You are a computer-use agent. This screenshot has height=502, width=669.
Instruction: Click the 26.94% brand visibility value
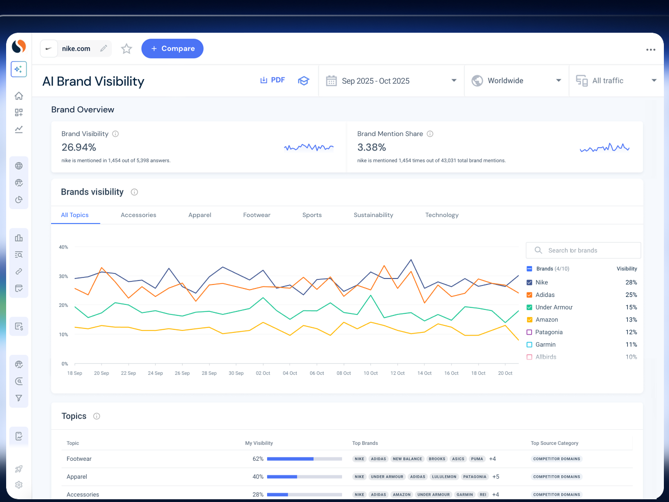pos(79,148)
